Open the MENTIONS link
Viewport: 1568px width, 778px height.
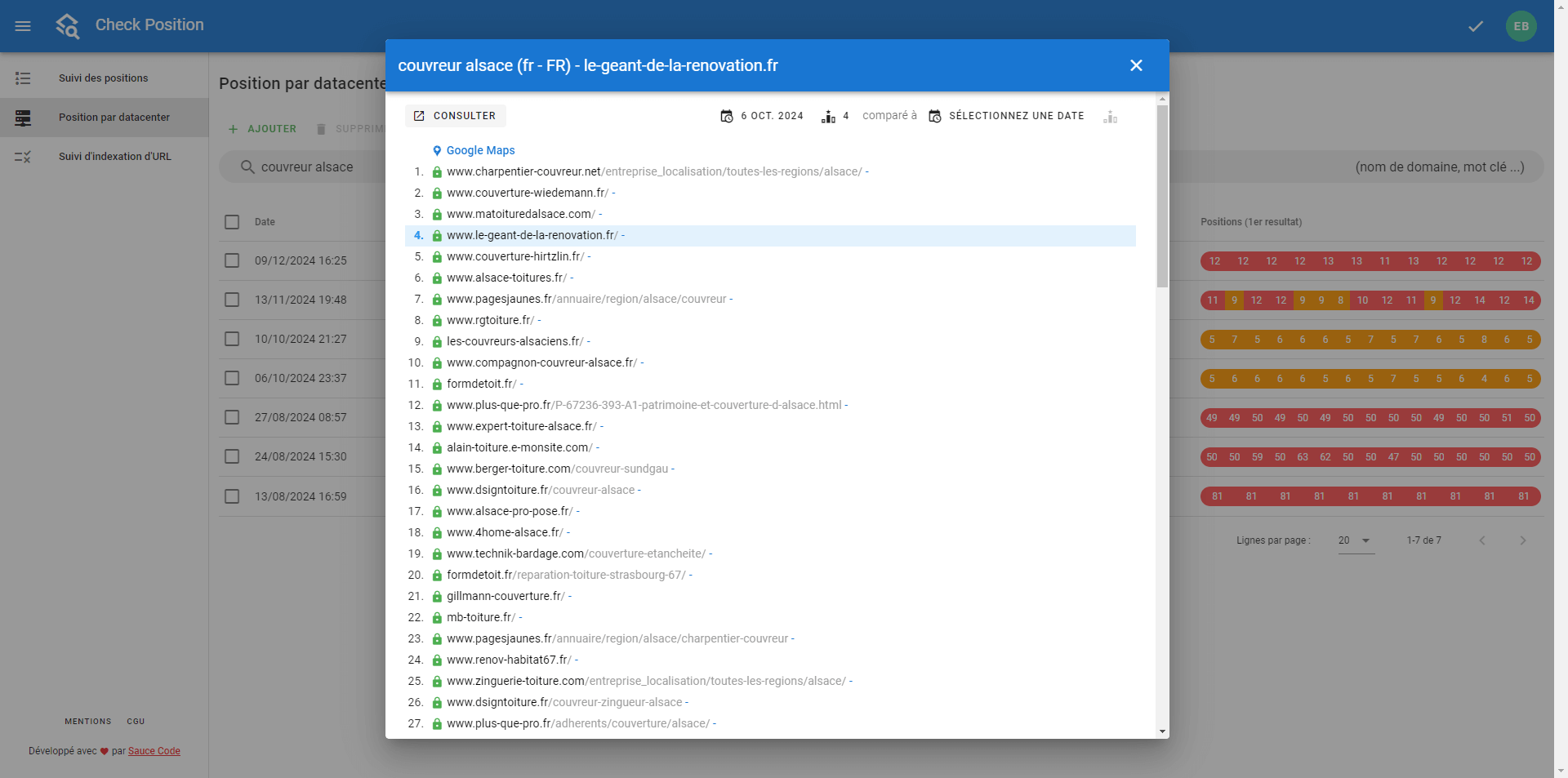tap(88, 722)
